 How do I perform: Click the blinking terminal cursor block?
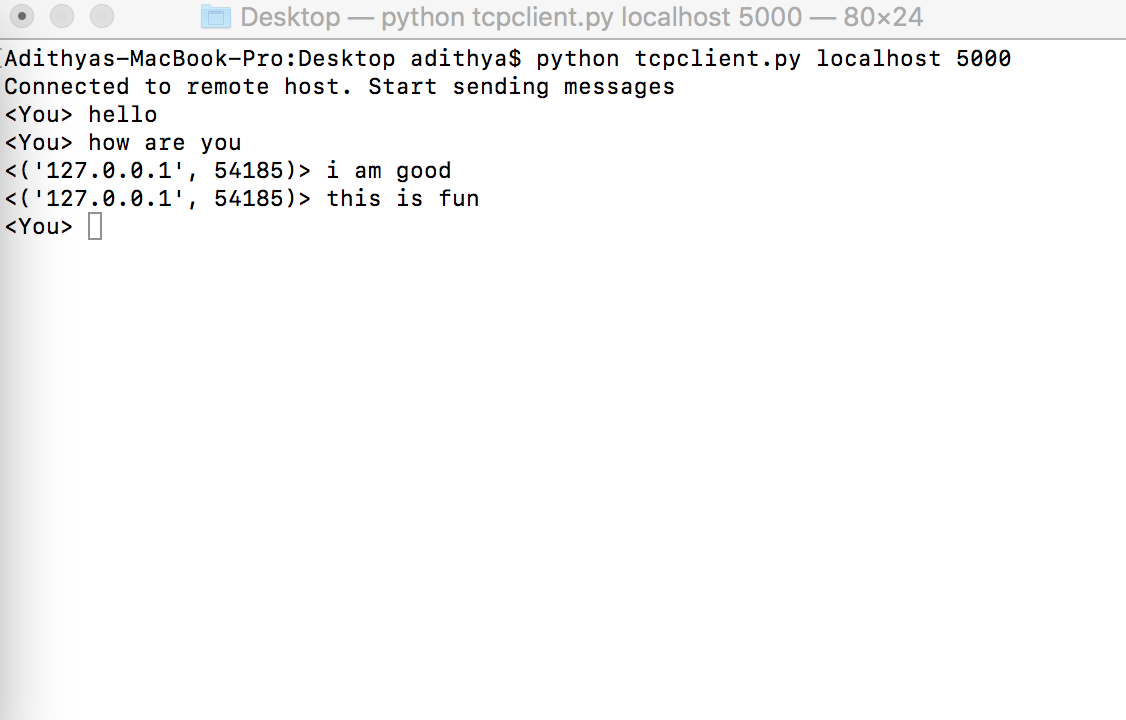(95, 226)
